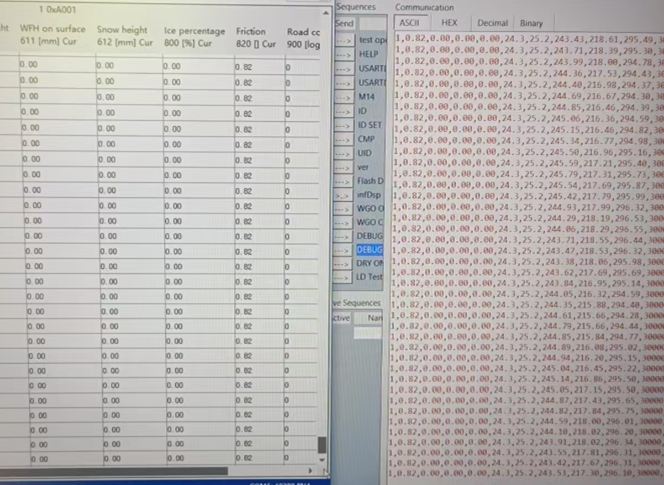Select the Decimal tab

point(492,23)
